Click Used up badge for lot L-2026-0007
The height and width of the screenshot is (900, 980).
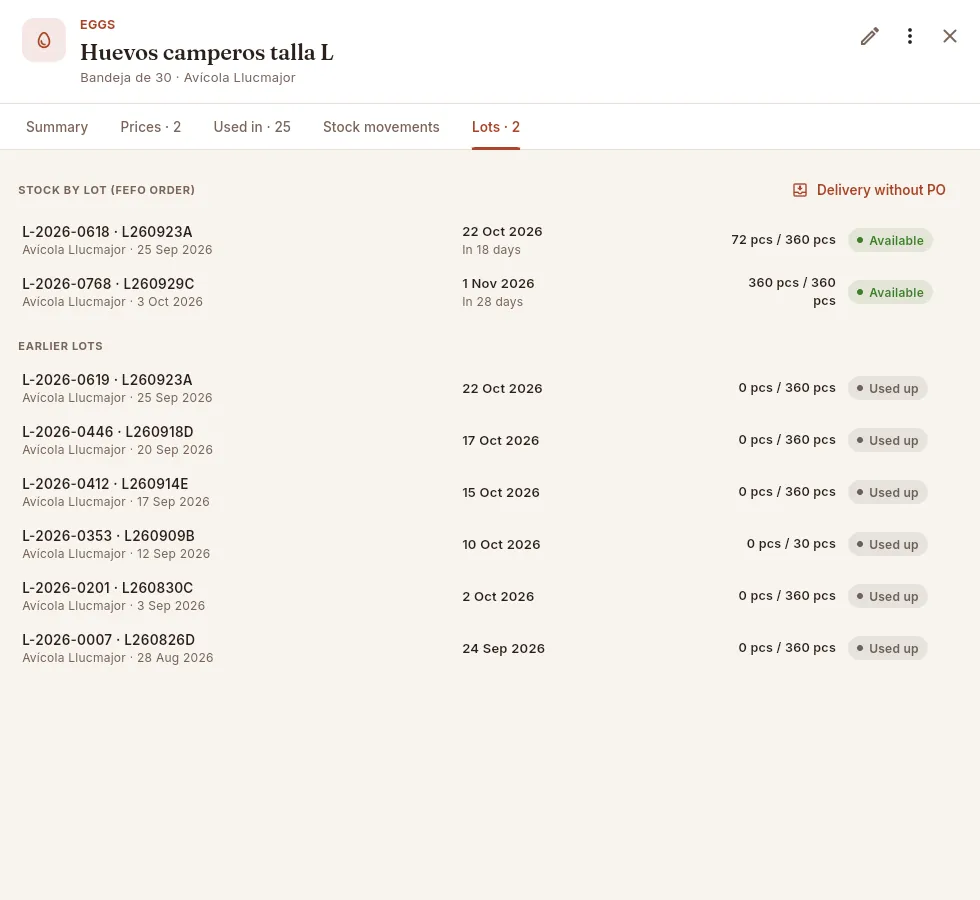pyautogui.click(x=888, y=648)
